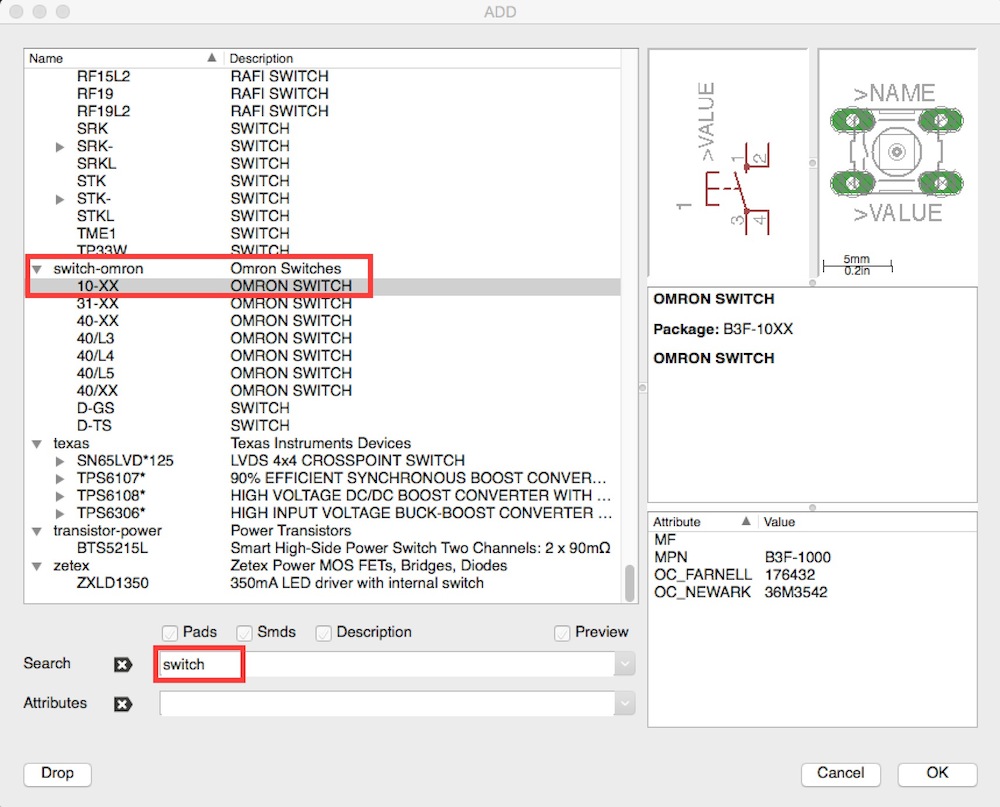Select the BTS5215L power switch device
This screenshot has width=1000, height=807.
pos(322,548)
